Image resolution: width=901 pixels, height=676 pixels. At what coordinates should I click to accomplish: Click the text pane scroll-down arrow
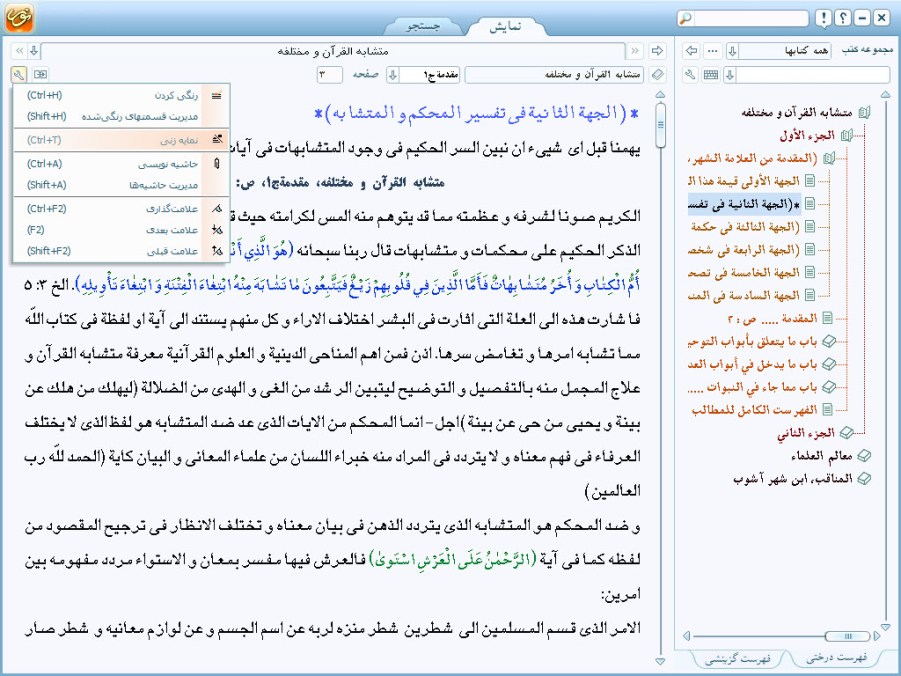coord(661,662)
